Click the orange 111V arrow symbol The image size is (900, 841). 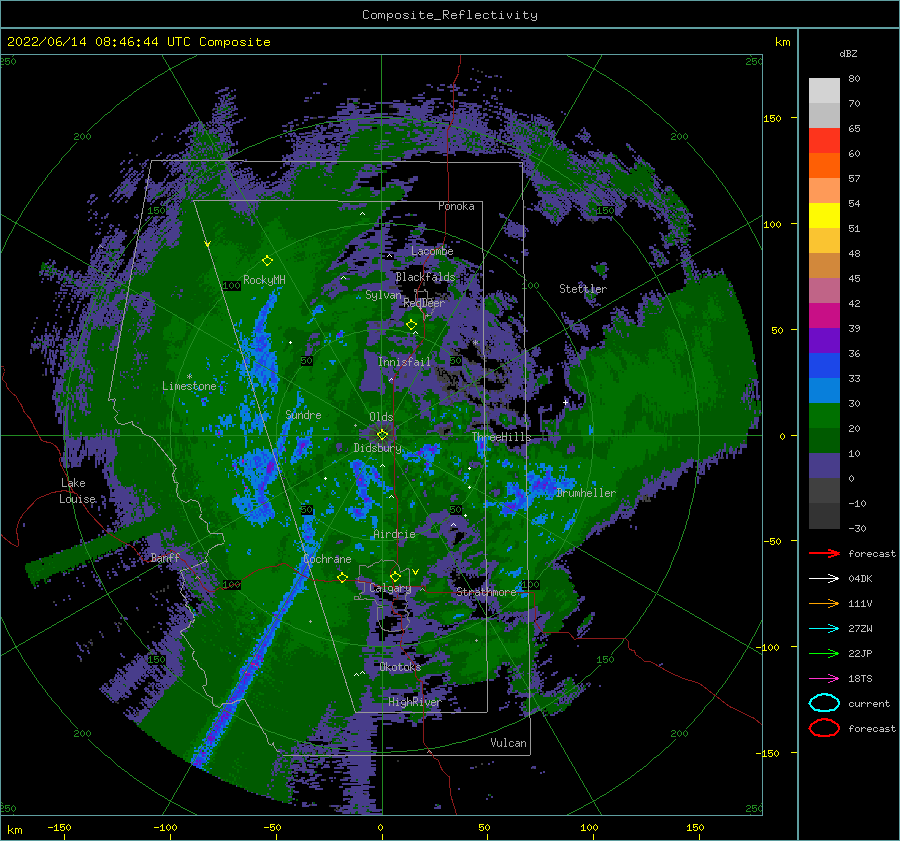(824, 603)
